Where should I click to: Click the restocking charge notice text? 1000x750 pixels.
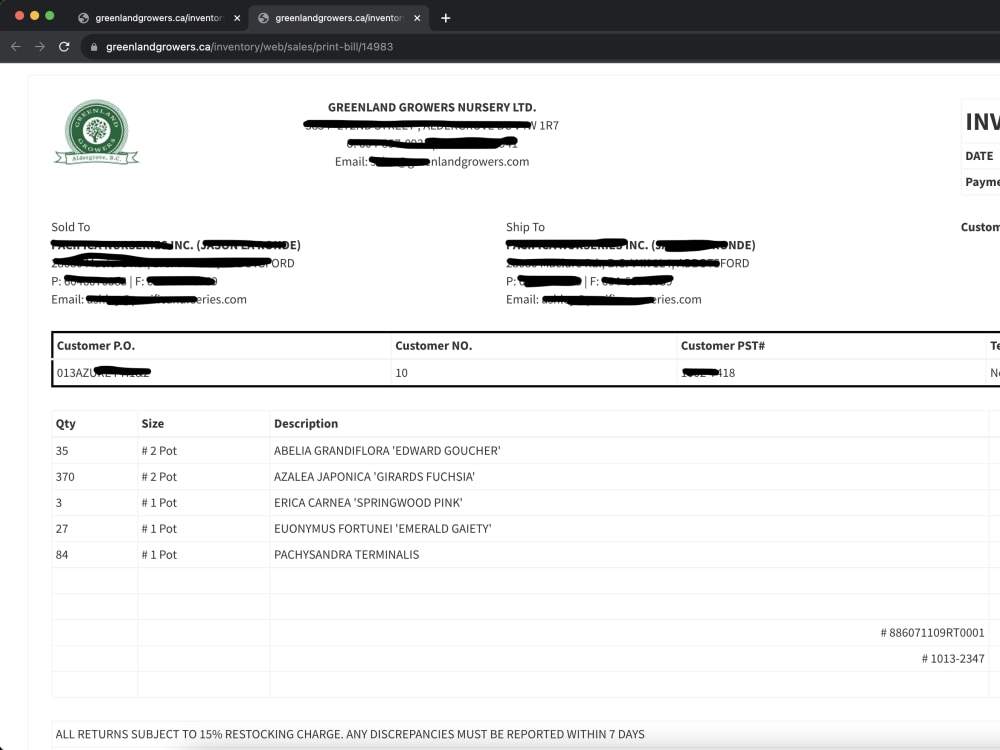pos(350,735)
